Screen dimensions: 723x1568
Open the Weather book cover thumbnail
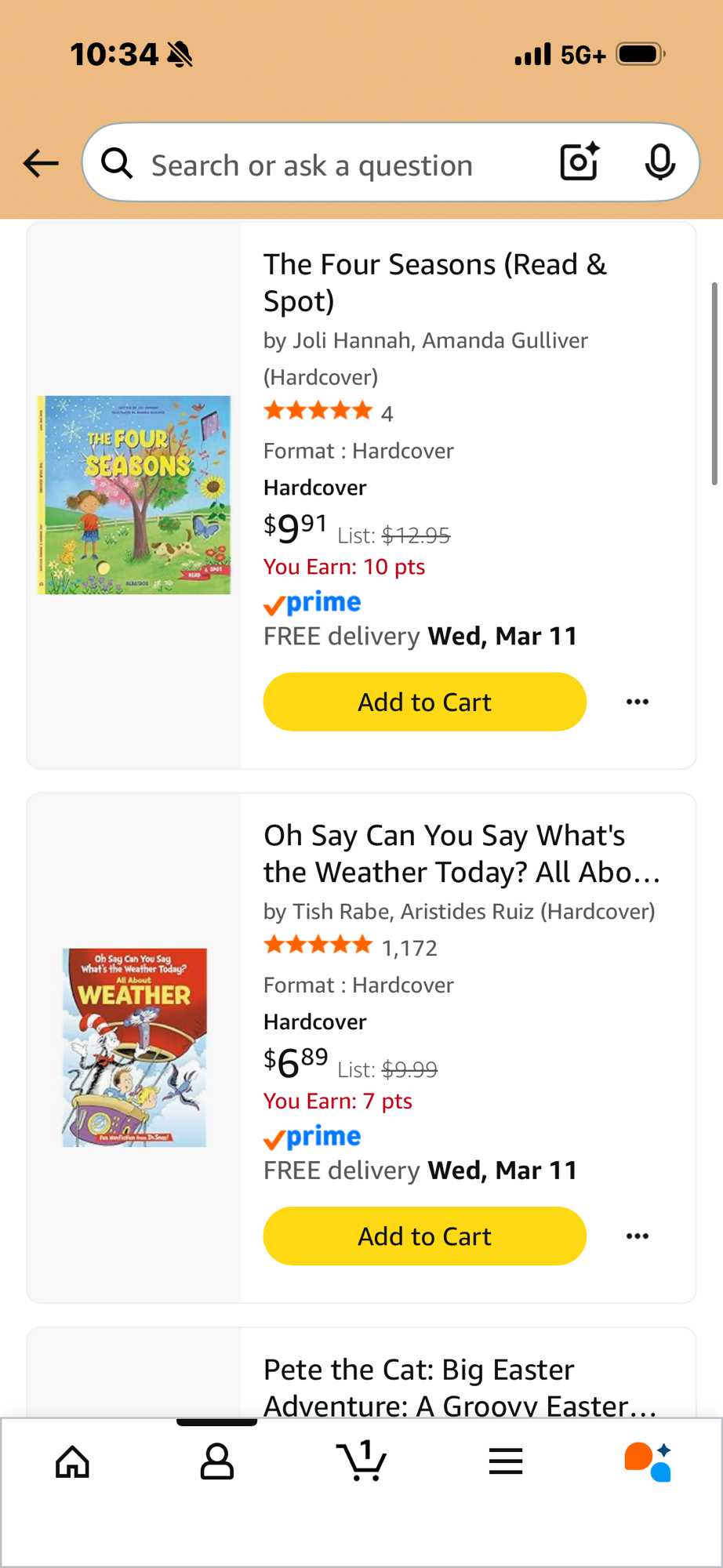click(134, 1047)
